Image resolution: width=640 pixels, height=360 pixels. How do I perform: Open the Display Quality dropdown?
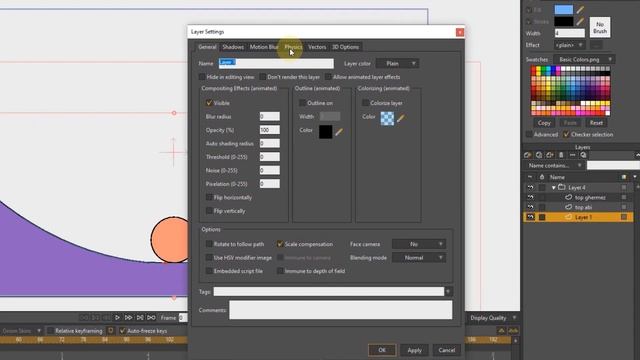[492, 318]
